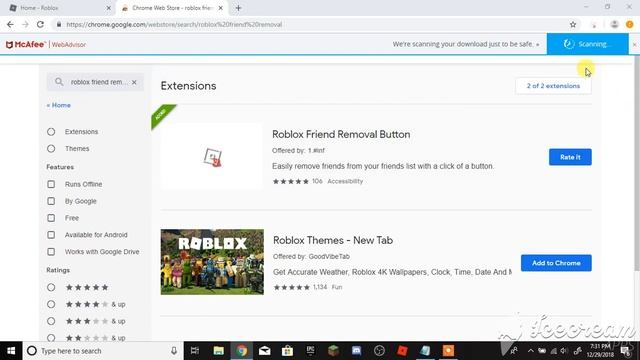The image size is (640, 360).
Task: Click 'Offered by: GoodVibeTab' text
Action: (x=311, y=257)
